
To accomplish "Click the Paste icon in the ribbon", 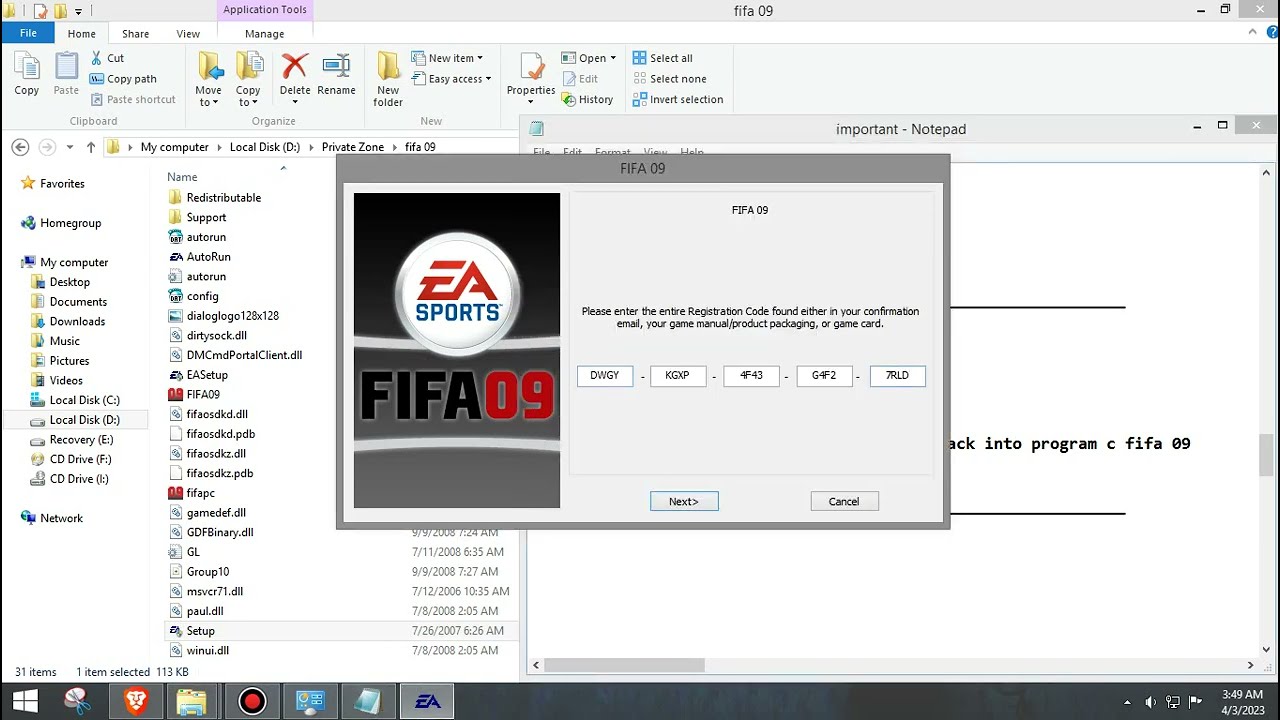I will pyautogui.click(x=66, y=74).
